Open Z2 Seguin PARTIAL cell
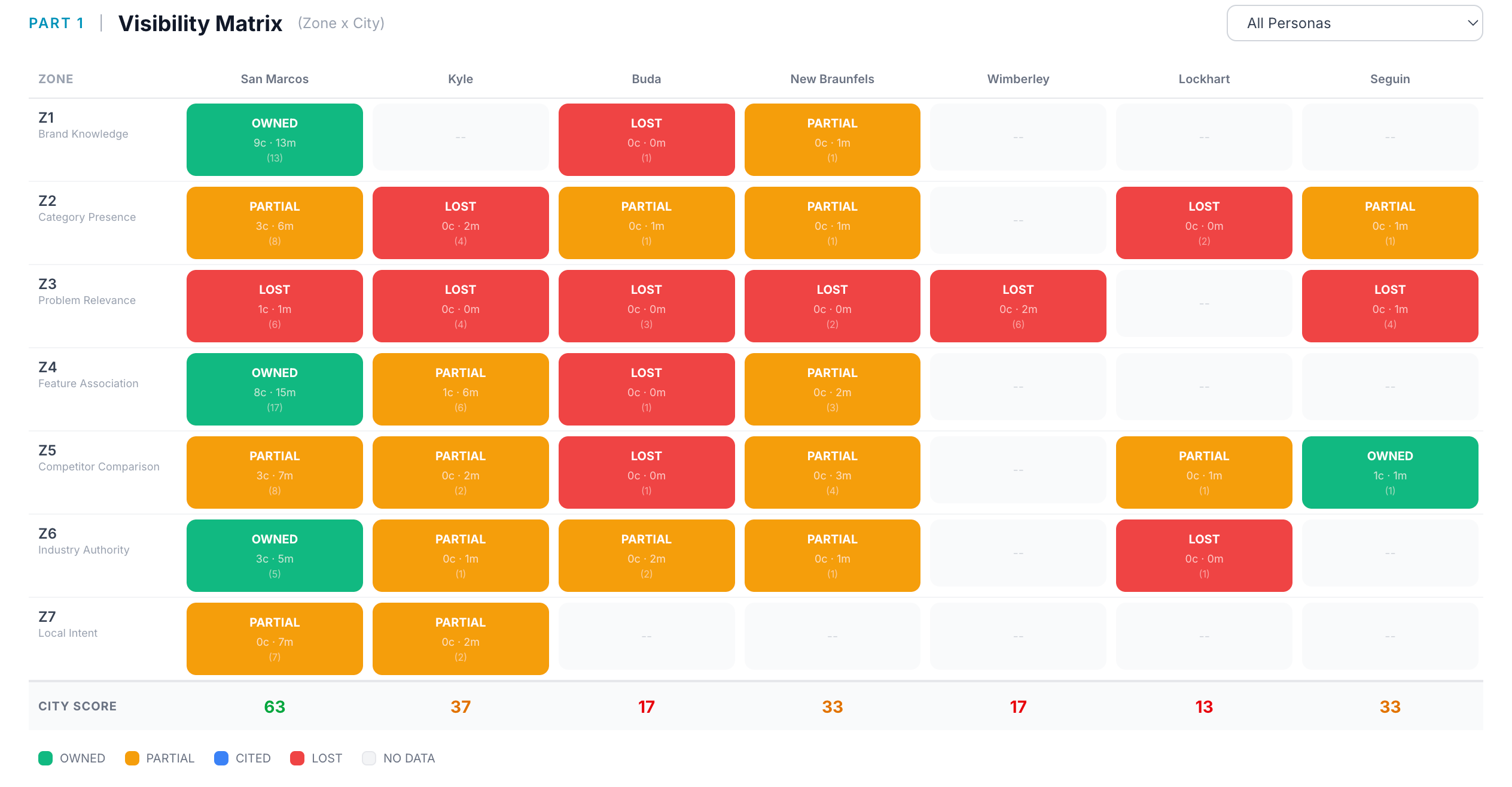This screenshot has height=787, width=1512. (x=1390, y=223)
